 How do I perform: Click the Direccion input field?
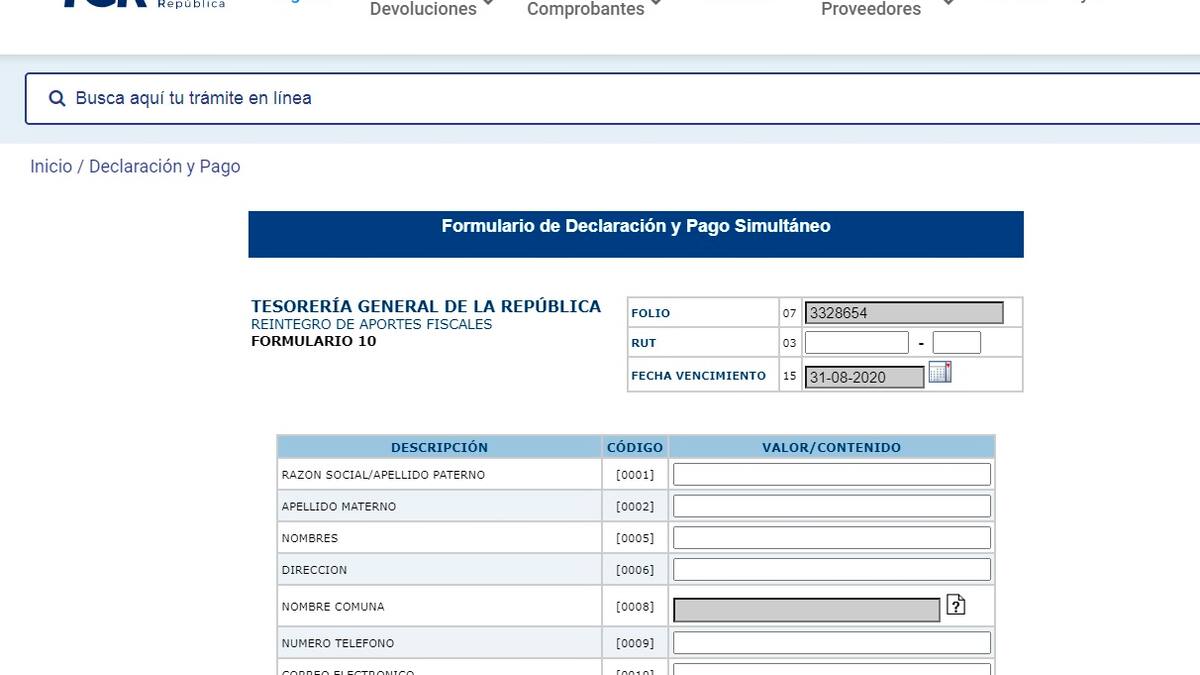point(832,570)
